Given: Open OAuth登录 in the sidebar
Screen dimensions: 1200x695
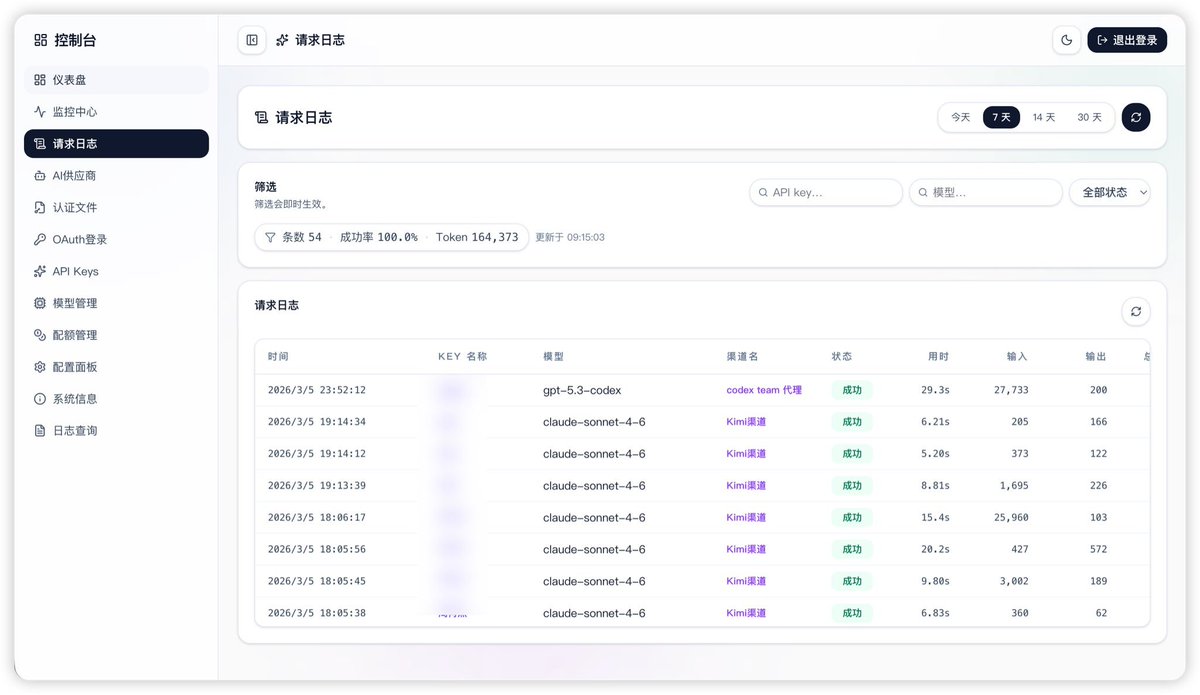Looking at the screenshot, I should point(116,240).
